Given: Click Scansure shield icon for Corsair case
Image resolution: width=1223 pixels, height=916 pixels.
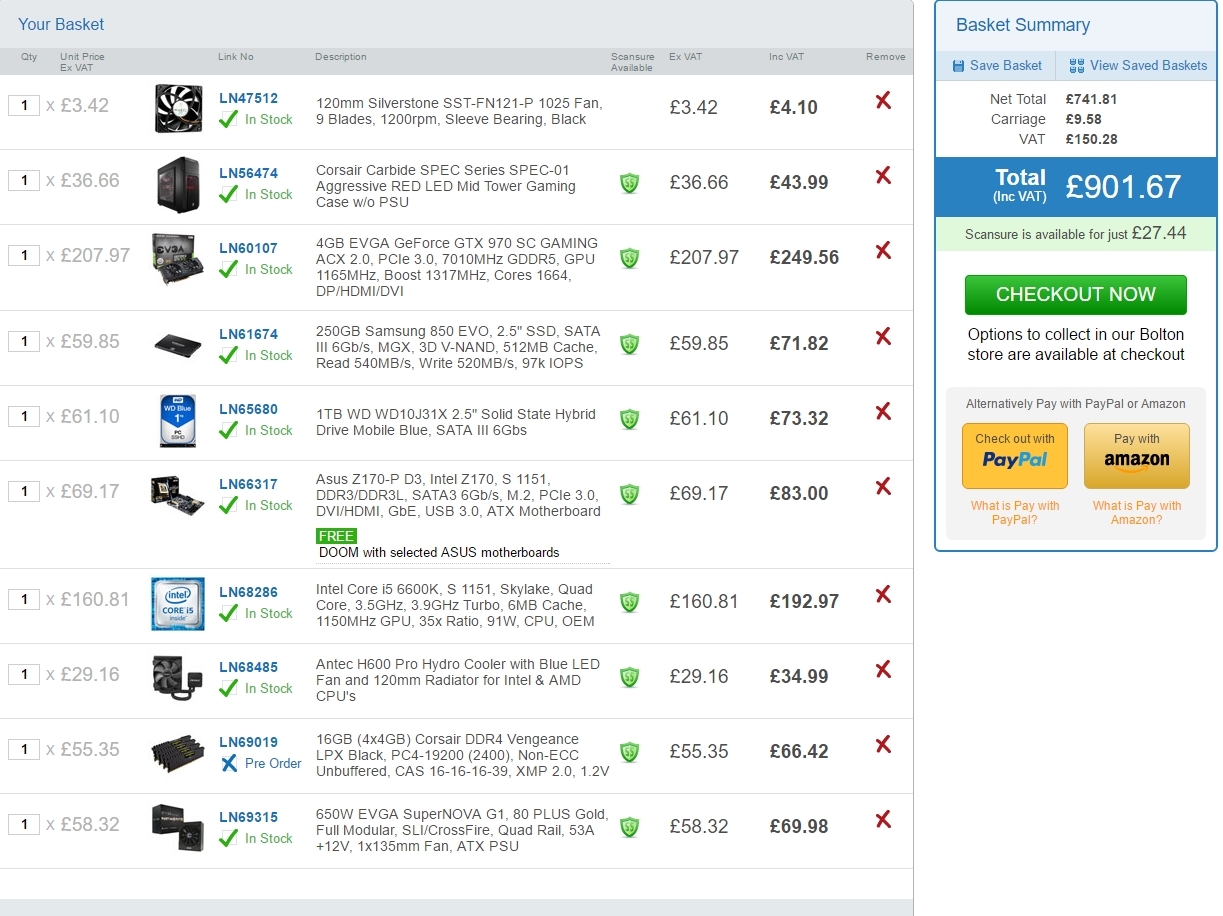Looking at the screenshot, I should (629, 183).
